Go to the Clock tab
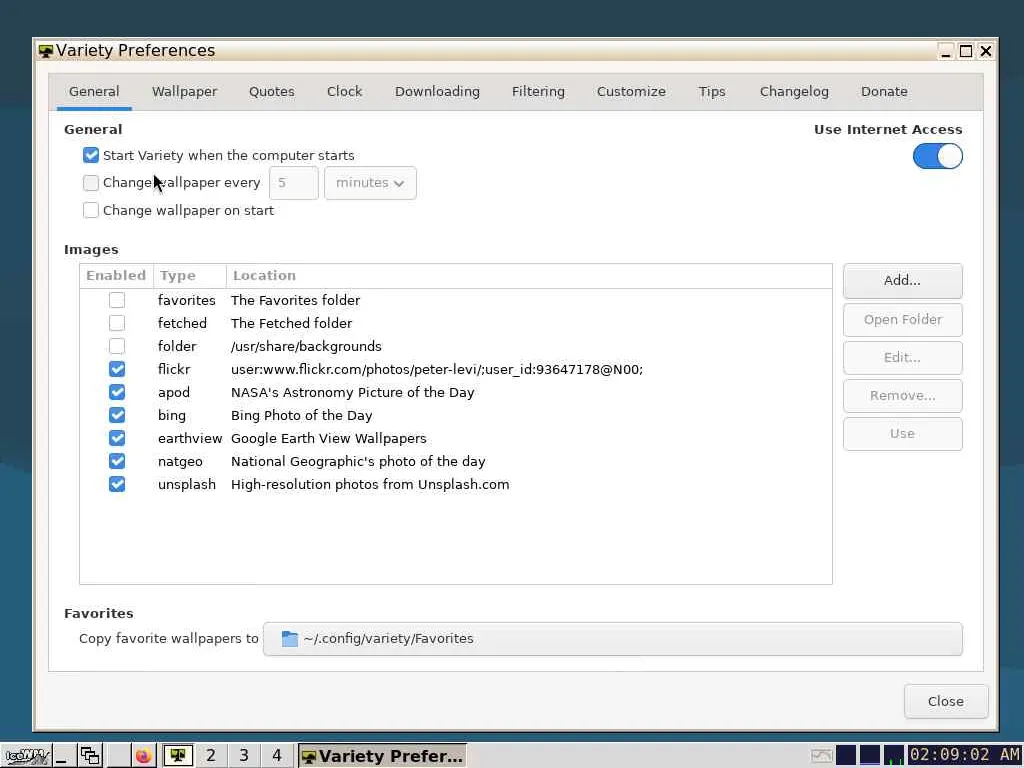This screenshot has height=768, width=1024. [344, 91]
